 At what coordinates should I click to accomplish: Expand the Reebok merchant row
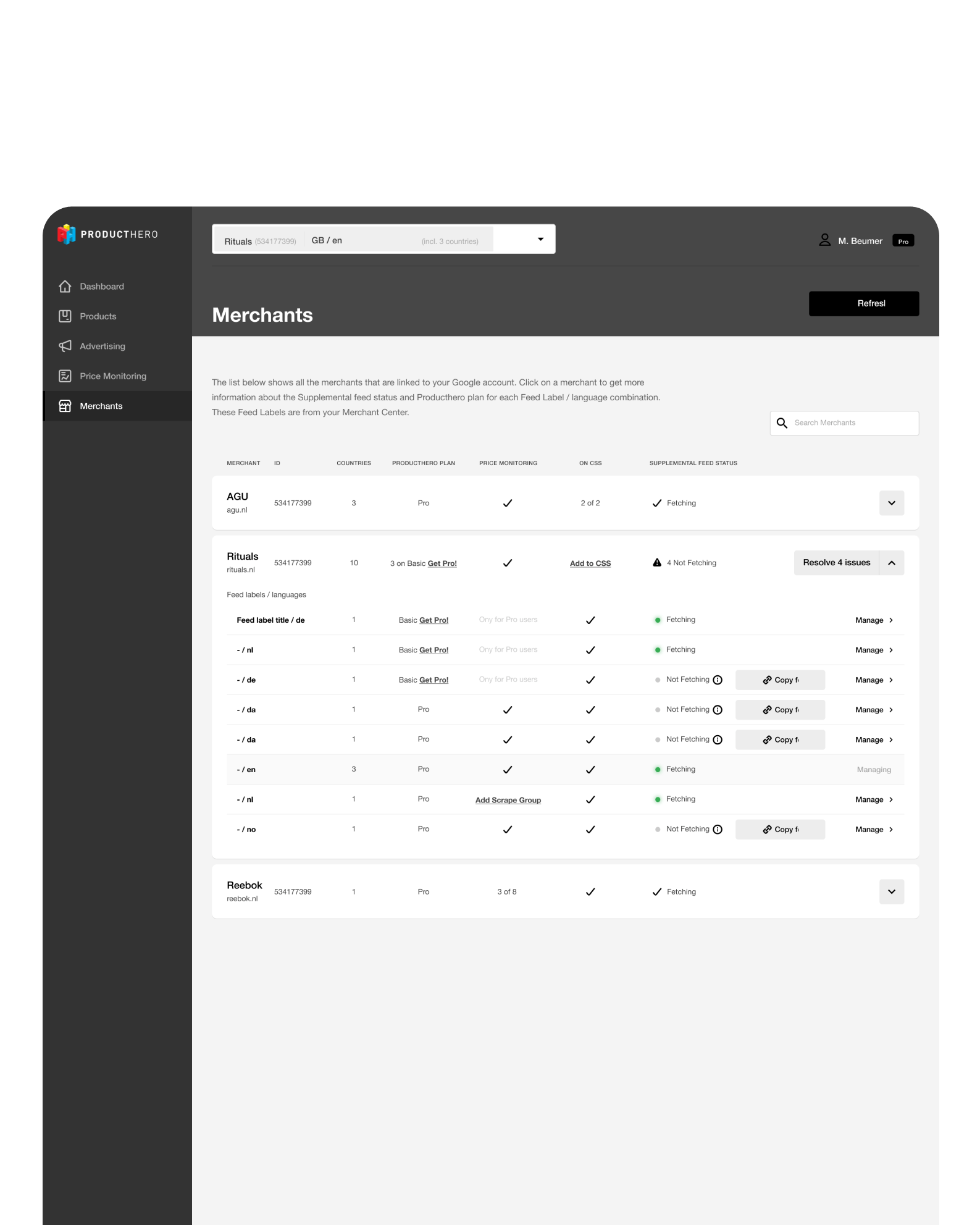pos(892,892)
